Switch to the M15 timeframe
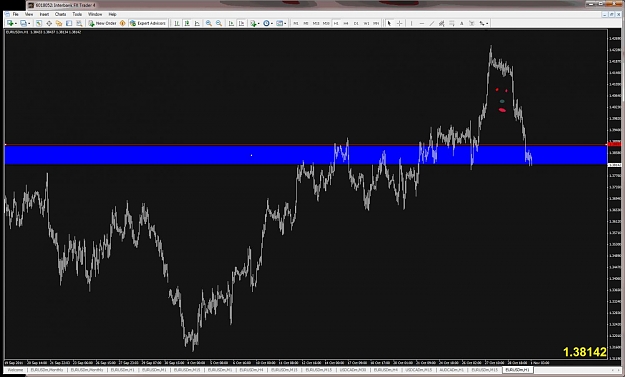Screen dimensions: 625x377 pos(316,24)
